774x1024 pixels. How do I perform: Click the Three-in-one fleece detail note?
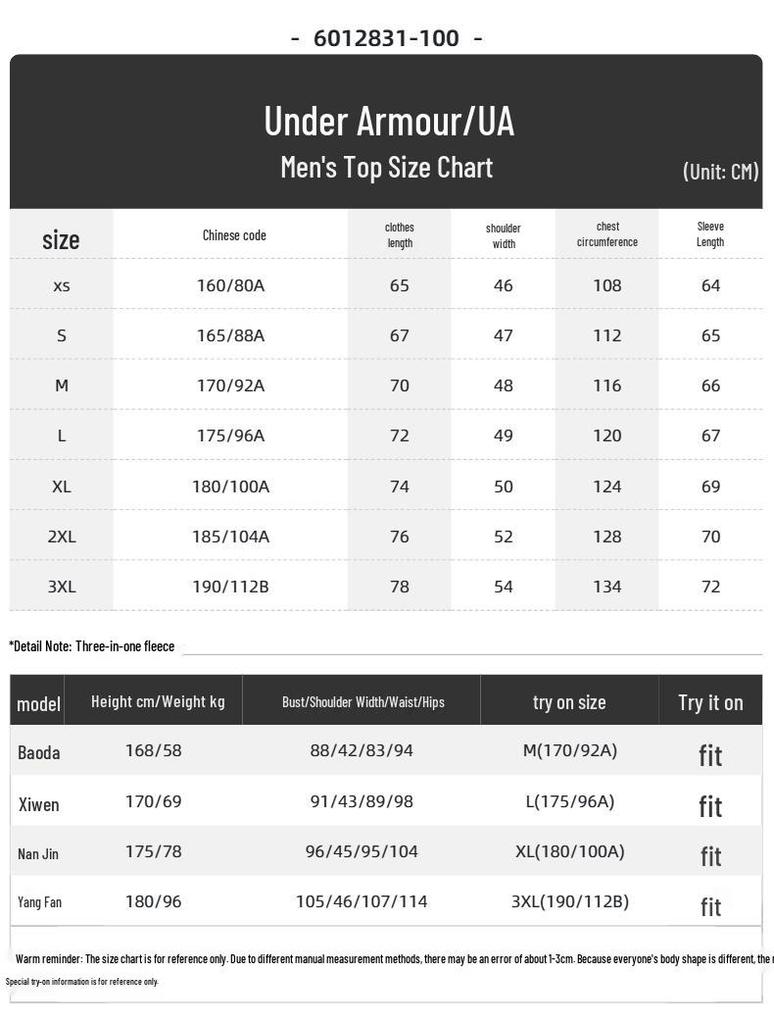(91, 647)
